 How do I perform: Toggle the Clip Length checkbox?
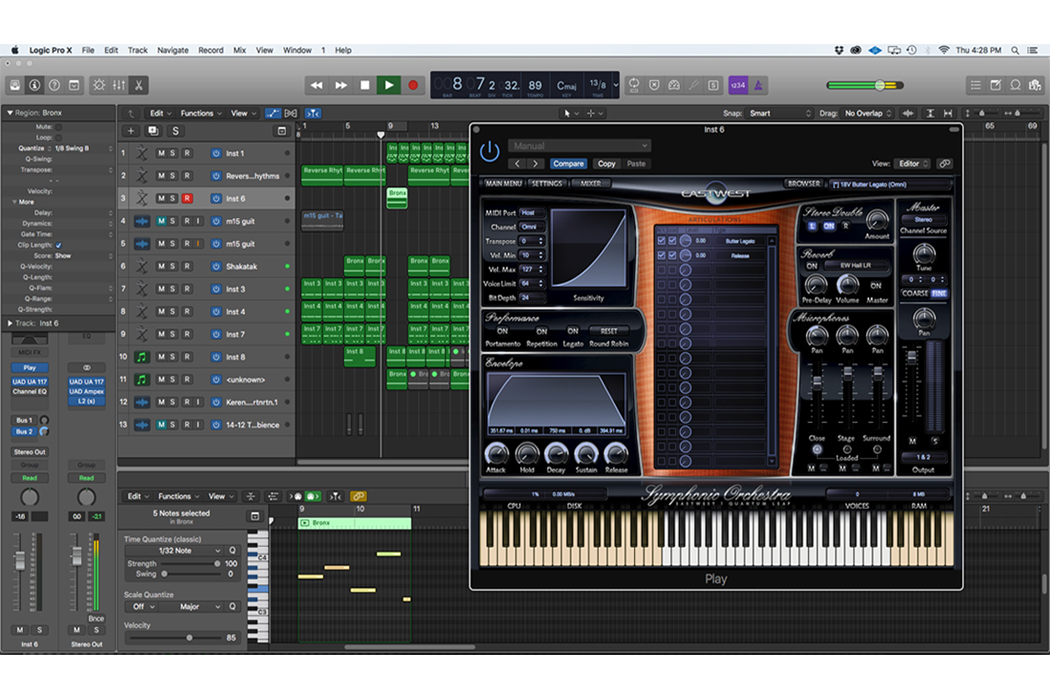58,245
